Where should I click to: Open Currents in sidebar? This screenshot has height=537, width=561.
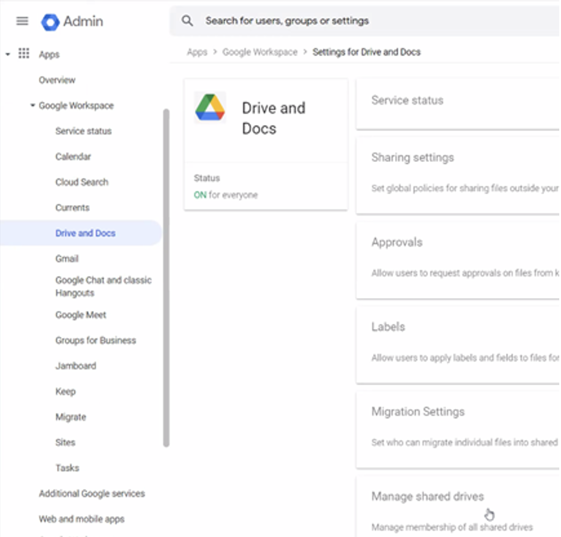pos(72,208)
